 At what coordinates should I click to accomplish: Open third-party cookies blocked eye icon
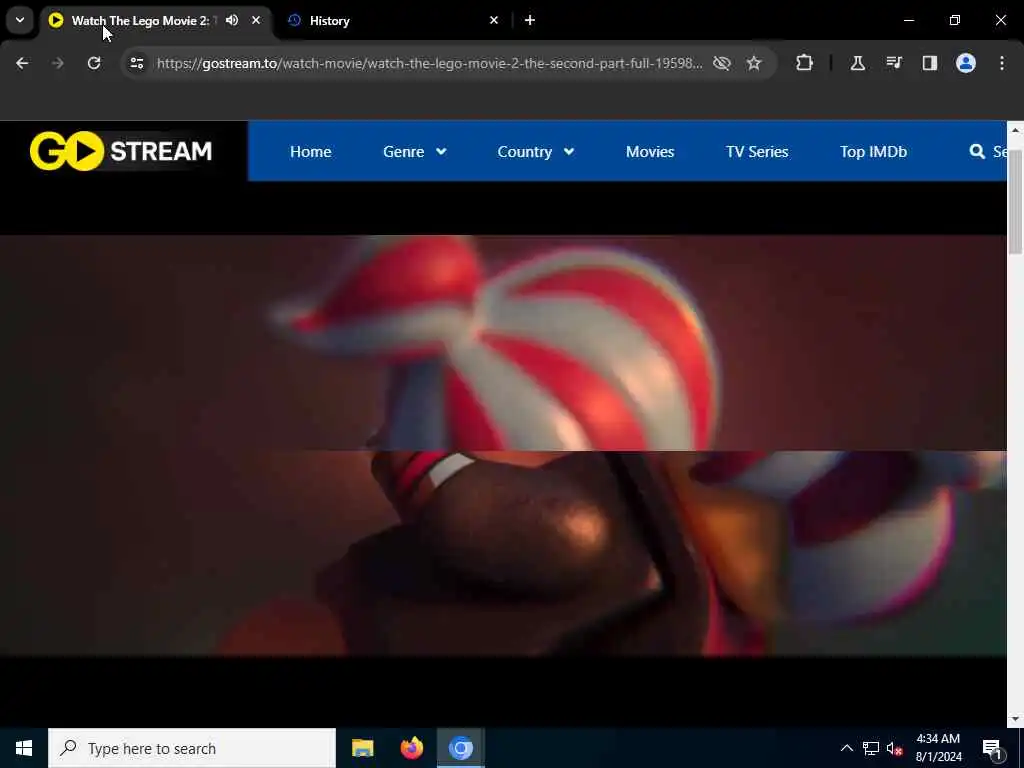(722, 63)
